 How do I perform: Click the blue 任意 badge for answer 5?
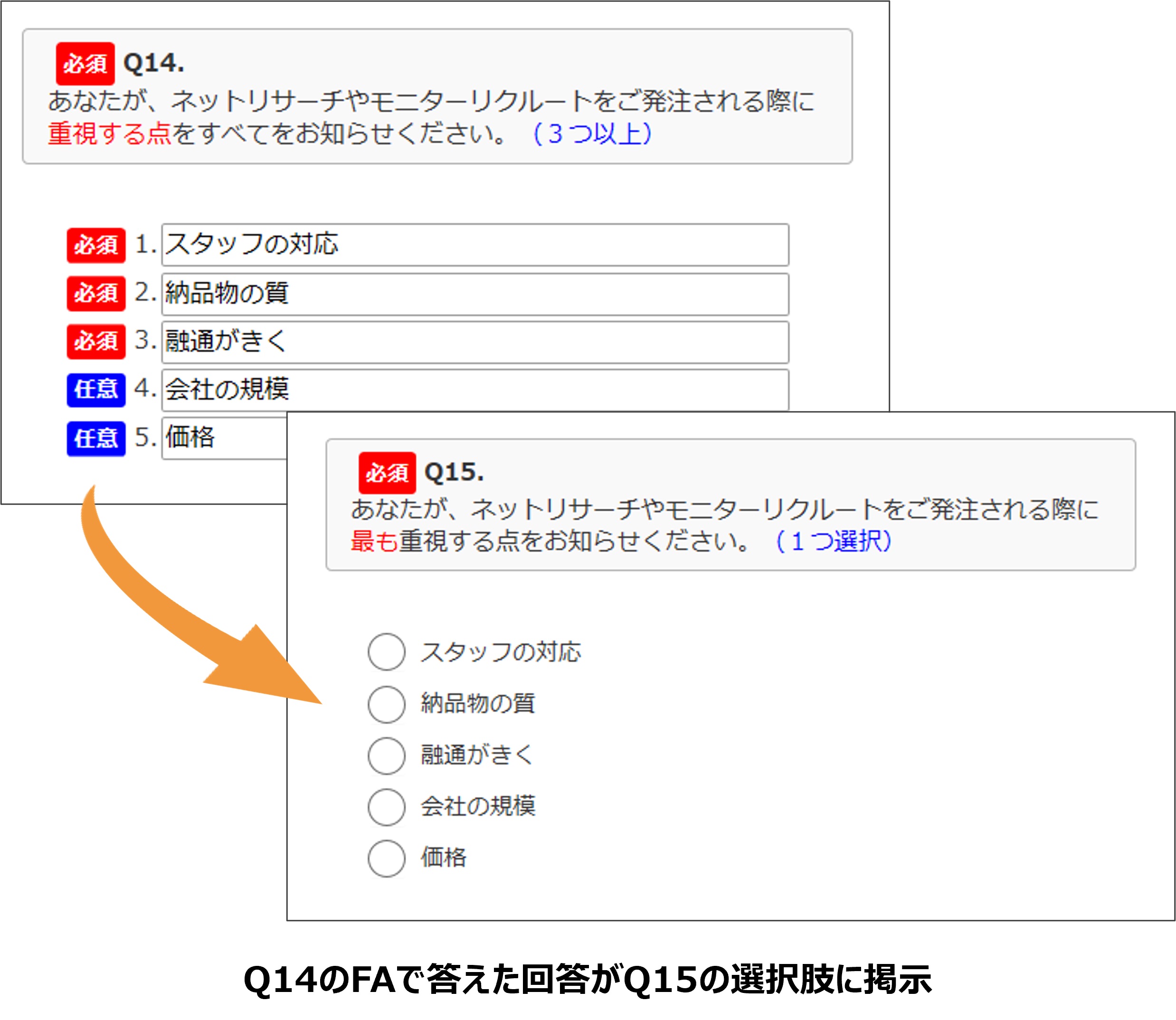coord(95,439)
